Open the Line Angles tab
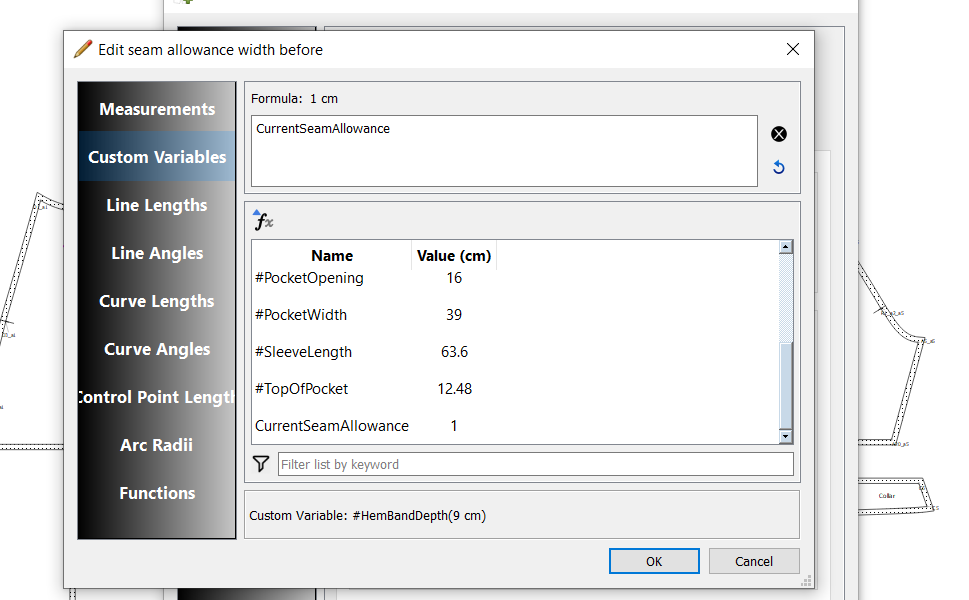The image size is (969, 600). (x=157, y=253)
